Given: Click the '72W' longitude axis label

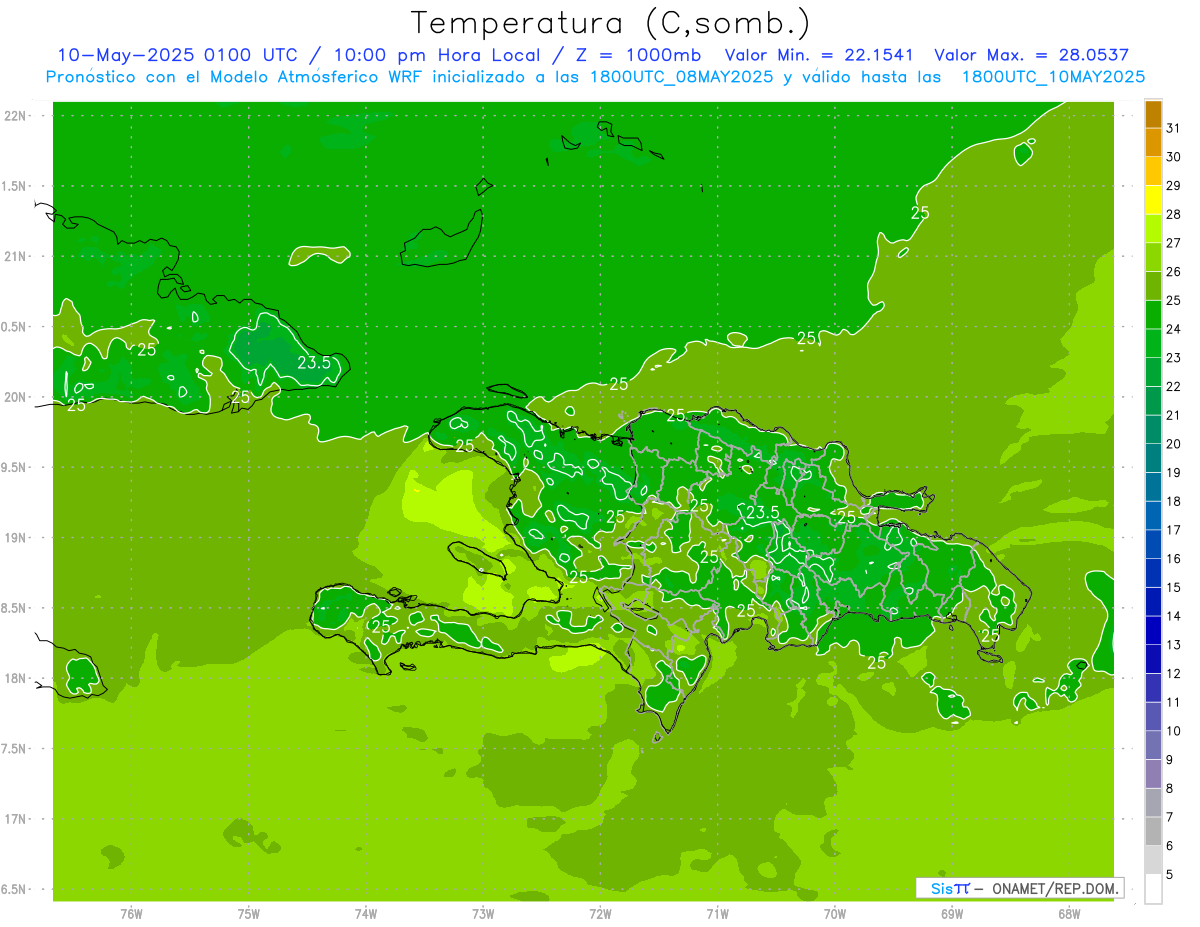Looking at the screenshot, I should coord(600,914).
